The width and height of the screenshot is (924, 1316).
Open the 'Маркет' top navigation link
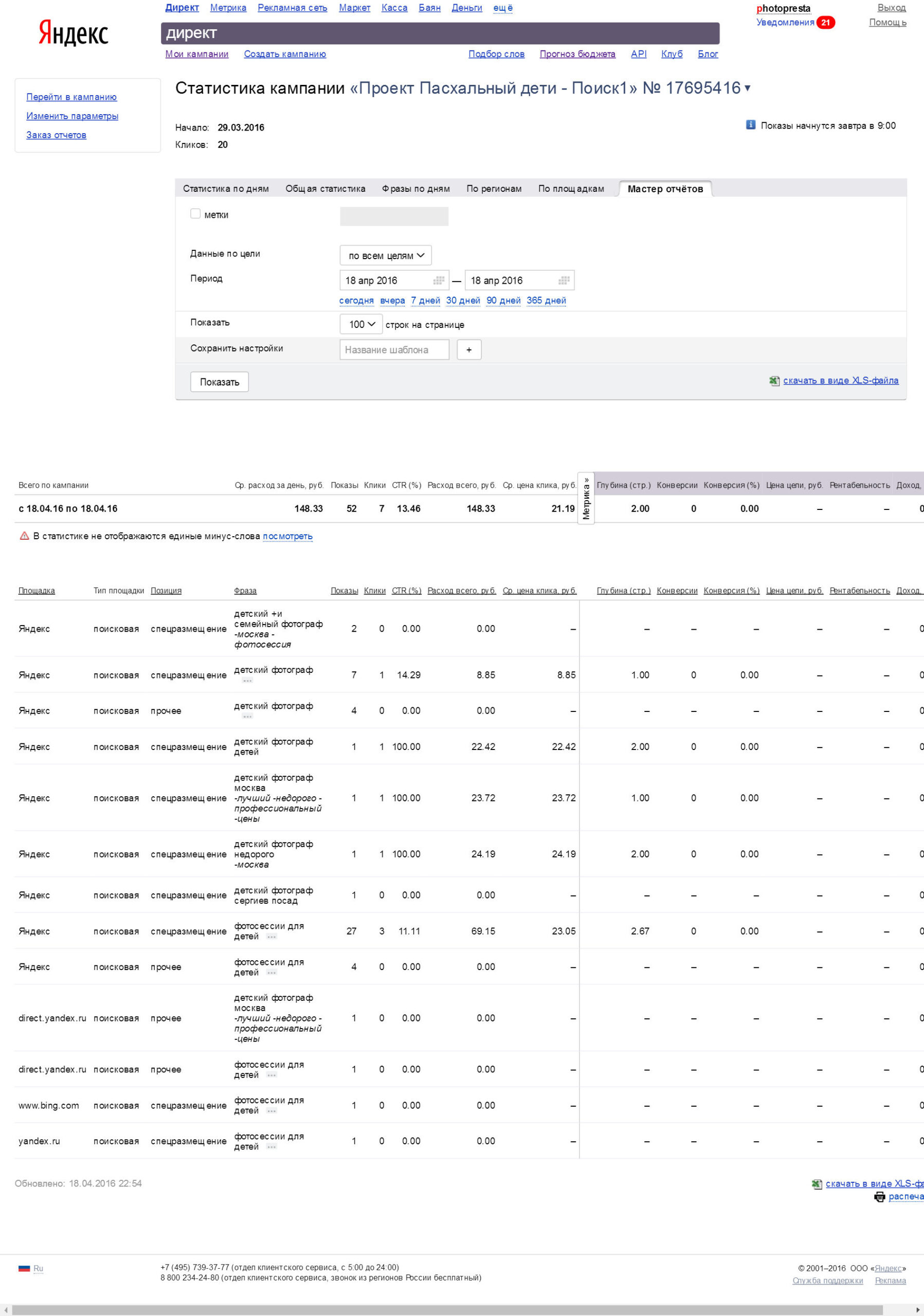click(354, 7)
